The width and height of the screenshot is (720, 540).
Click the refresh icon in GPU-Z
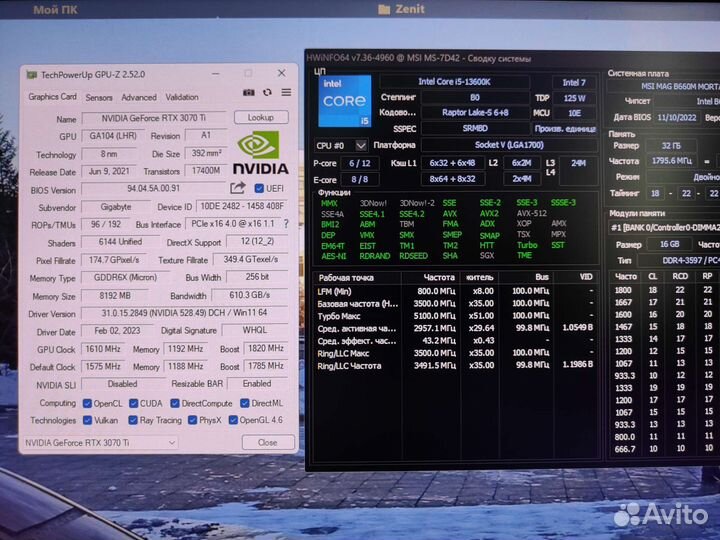[x=267, y=93]
